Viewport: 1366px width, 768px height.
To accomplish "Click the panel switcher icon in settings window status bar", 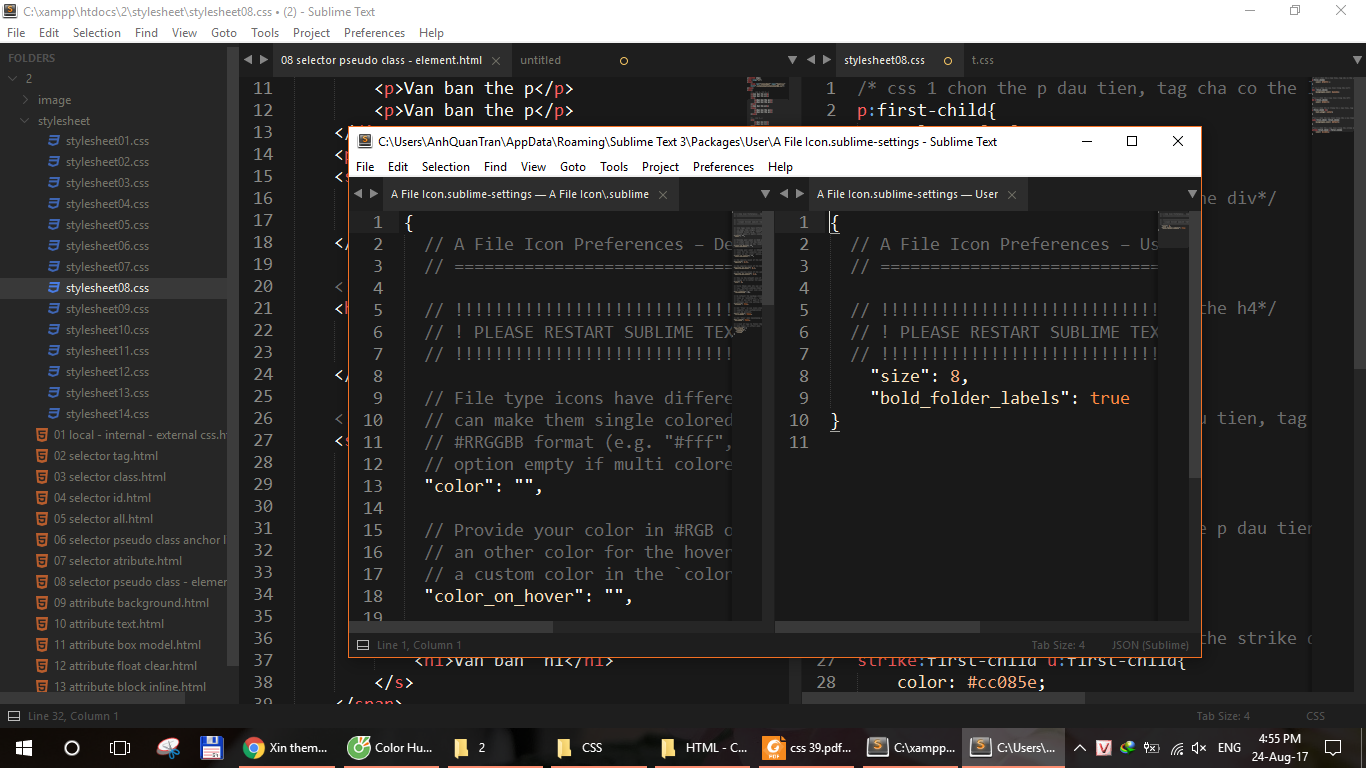I will (361, 645).
